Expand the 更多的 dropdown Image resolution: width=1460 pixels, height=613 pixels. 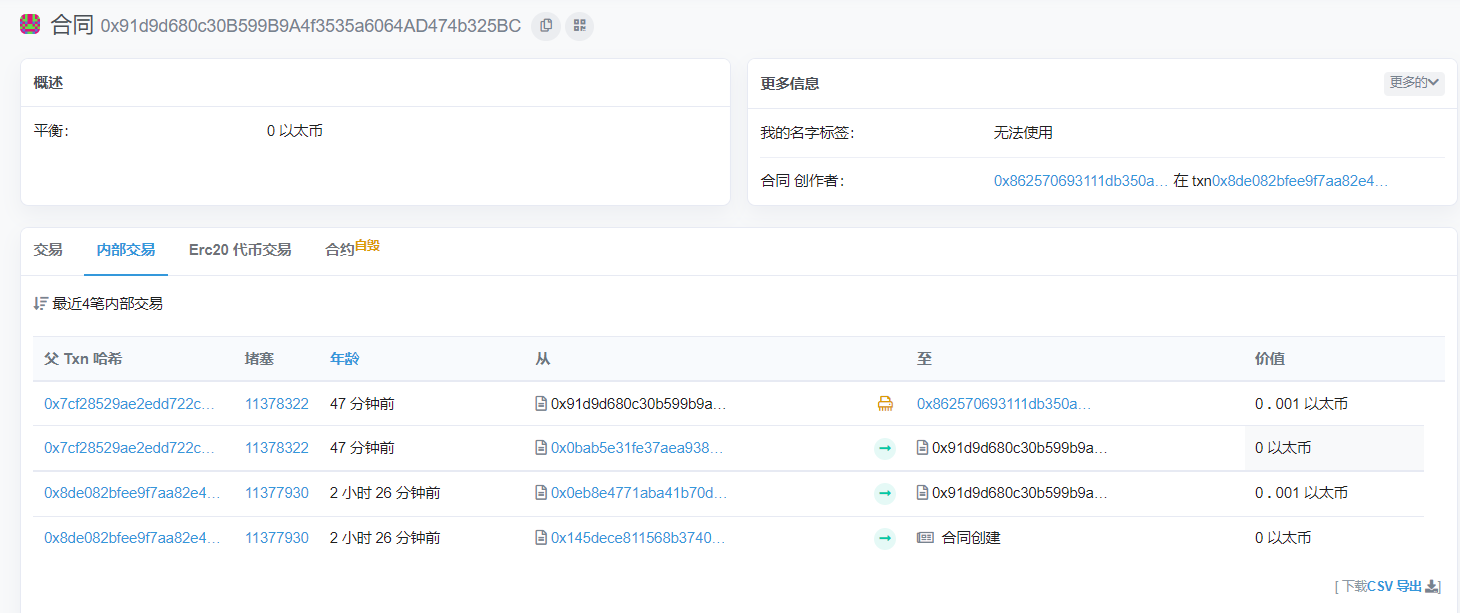click(1413, 83)
